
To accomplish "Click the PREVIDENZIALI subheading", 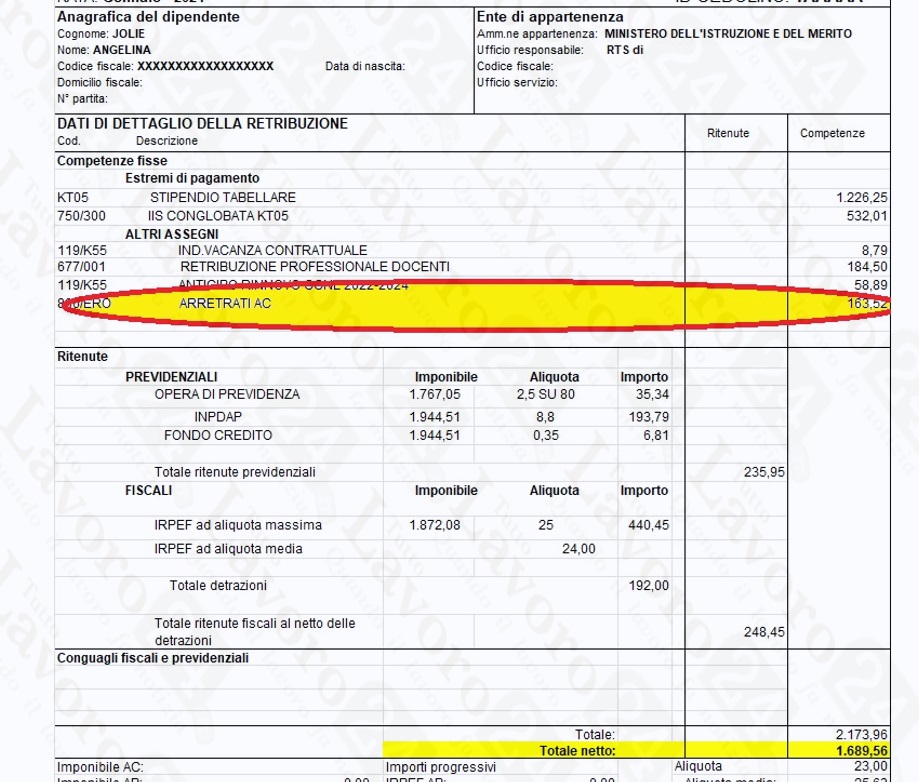I will pyautogui.click(x=171, y=377).
